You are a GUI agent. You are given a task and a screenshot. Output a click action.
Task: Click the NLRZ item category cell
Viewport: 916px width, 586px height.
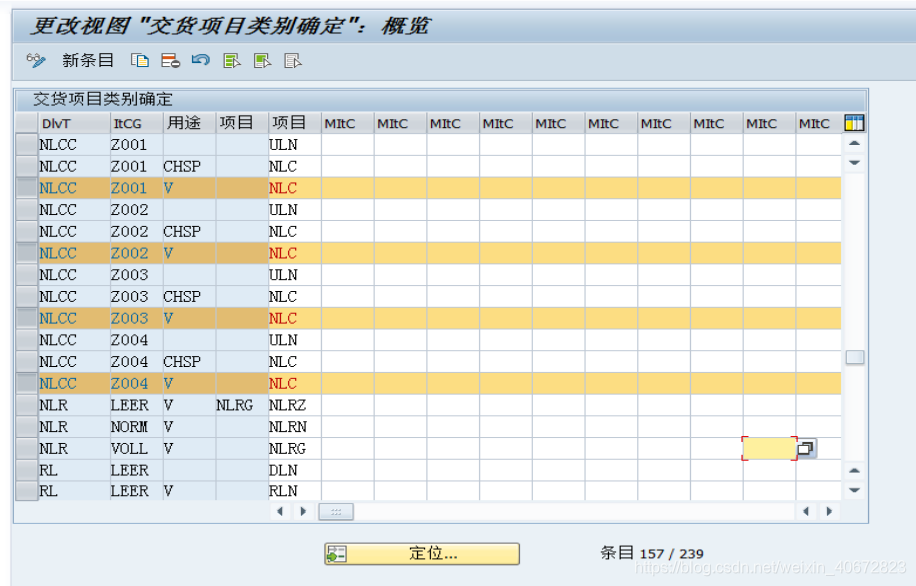(x=294, y=405)
